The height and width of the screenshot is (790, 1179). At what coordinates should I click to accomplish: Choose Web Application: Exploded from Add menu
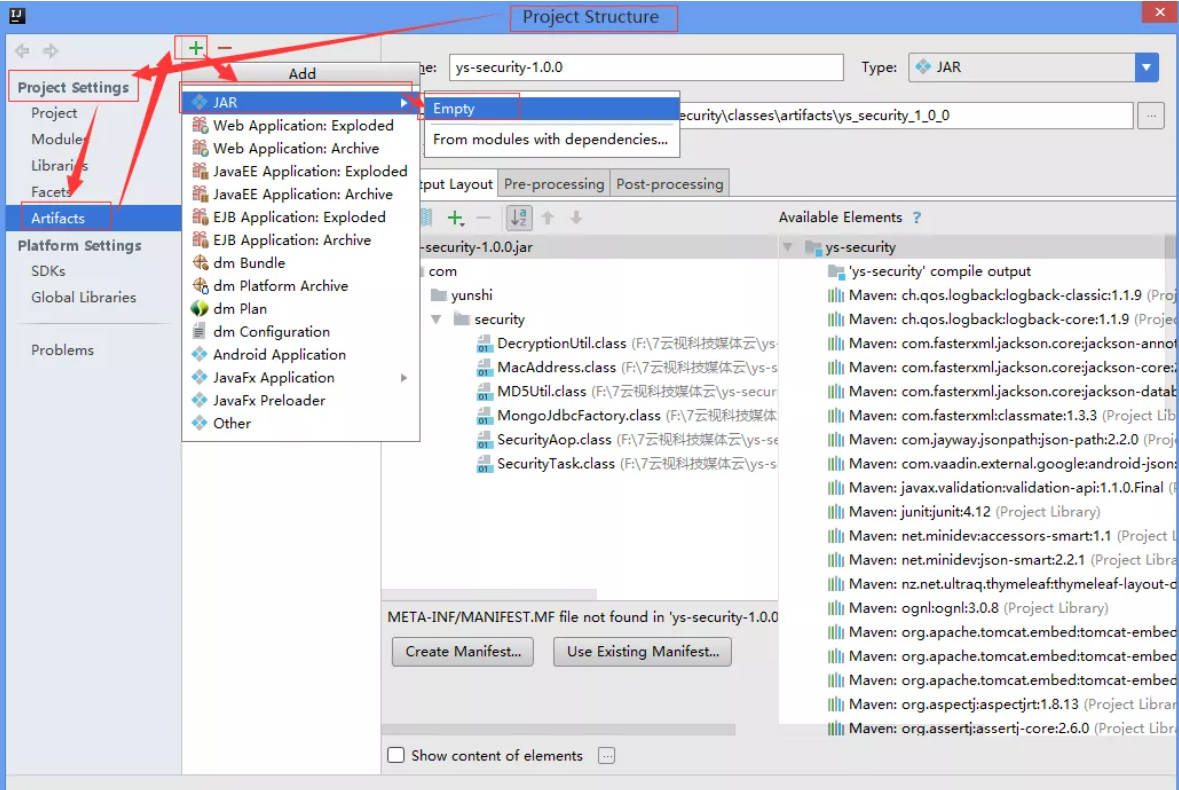pos(303,125)
